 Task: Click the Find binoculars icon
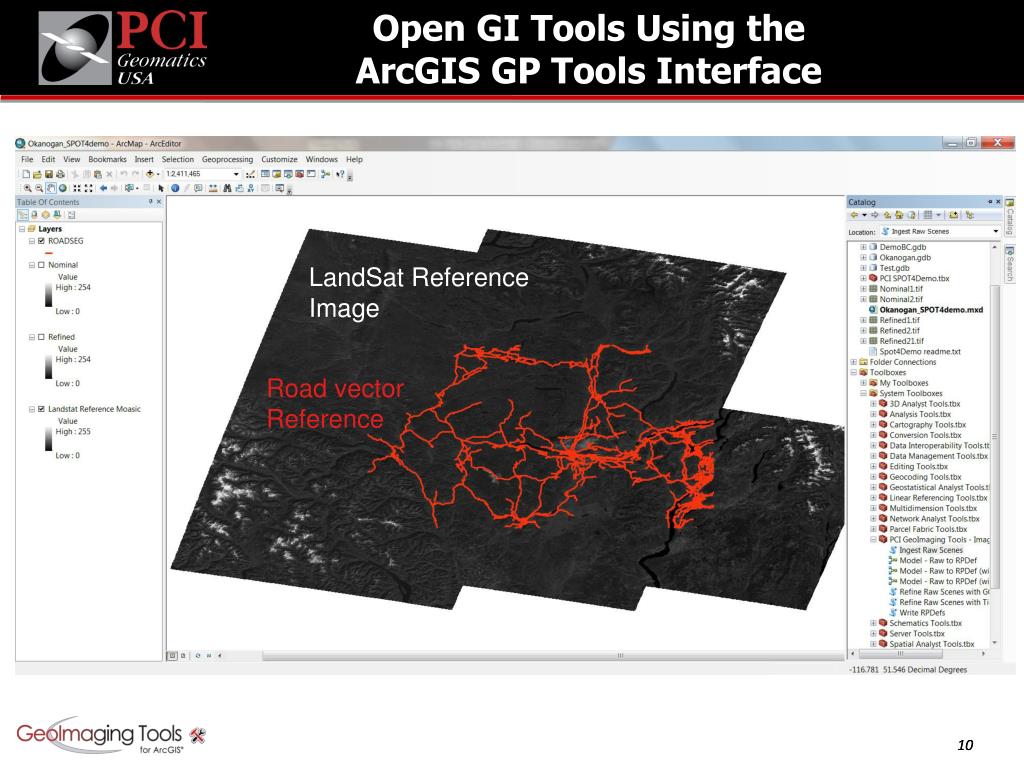pos(228,187)
